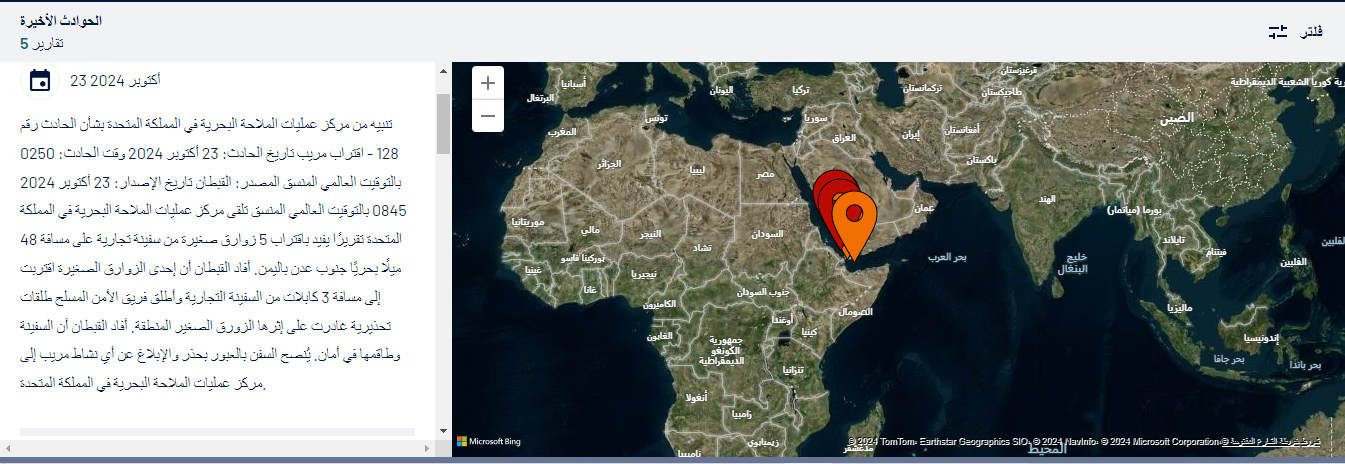Click the العراق label on the map
The height and width of the screenshot is (464, 1345).
845,136
